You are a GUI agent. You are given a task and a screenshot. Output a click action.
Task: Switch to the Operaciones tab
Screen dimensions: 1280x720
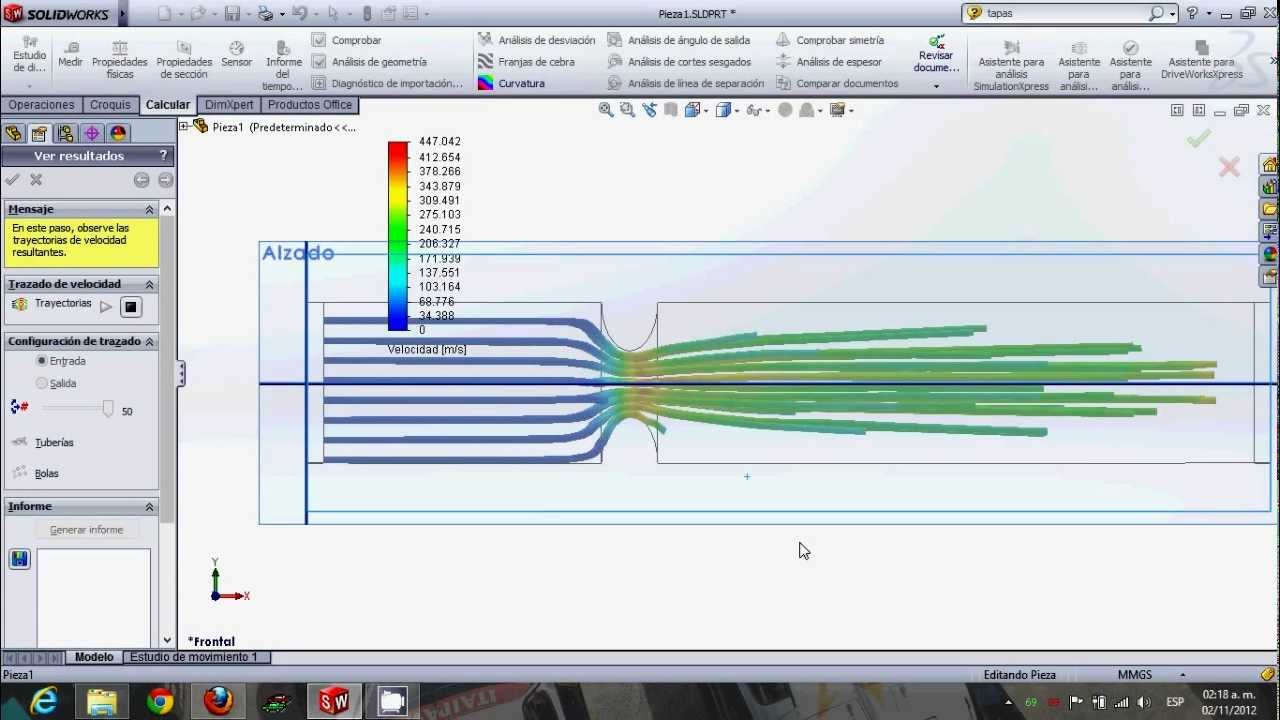[42, 105]
